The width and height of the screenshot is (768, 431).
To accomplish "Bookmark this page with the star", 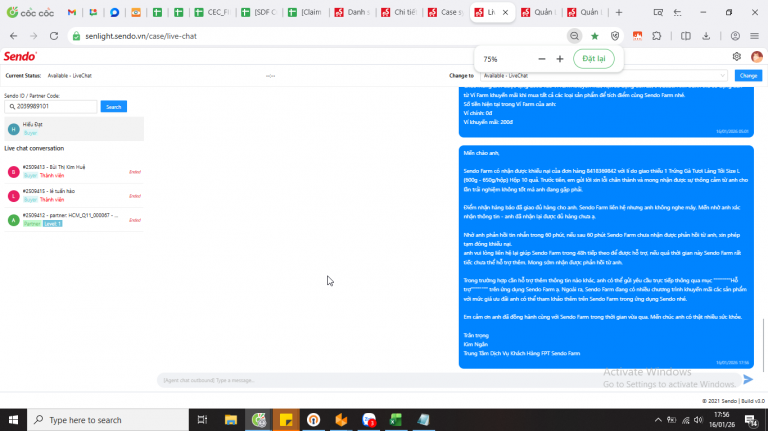I will tap(595, 36).
